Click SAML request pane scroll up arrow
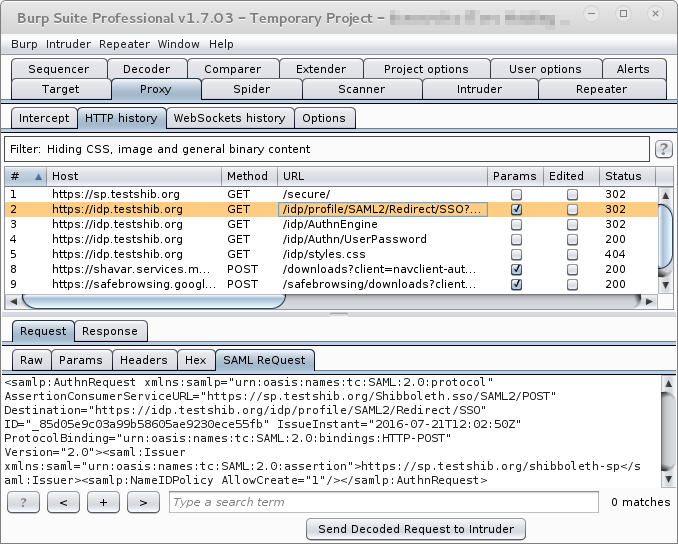The height and width of the screenshot is (544, 678). 668,383
